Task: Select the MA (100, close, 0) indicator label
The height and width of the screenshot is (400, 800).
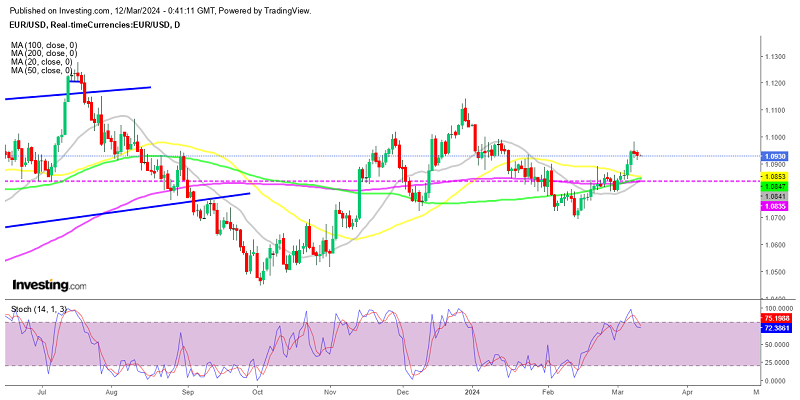Action: [x=40, y=46]
